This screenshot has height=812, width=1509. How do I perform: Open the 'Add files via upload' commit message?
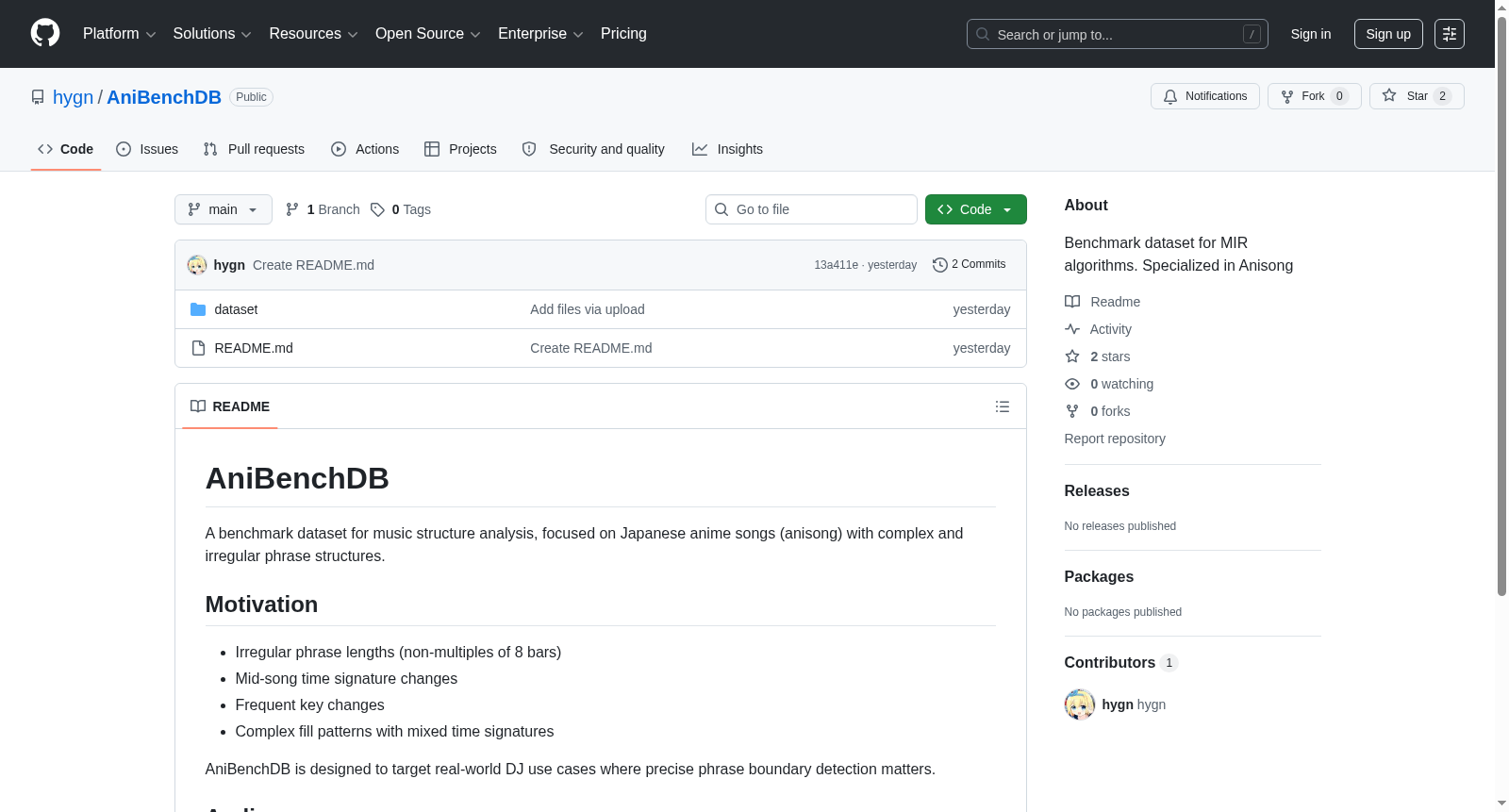(588, 309)
